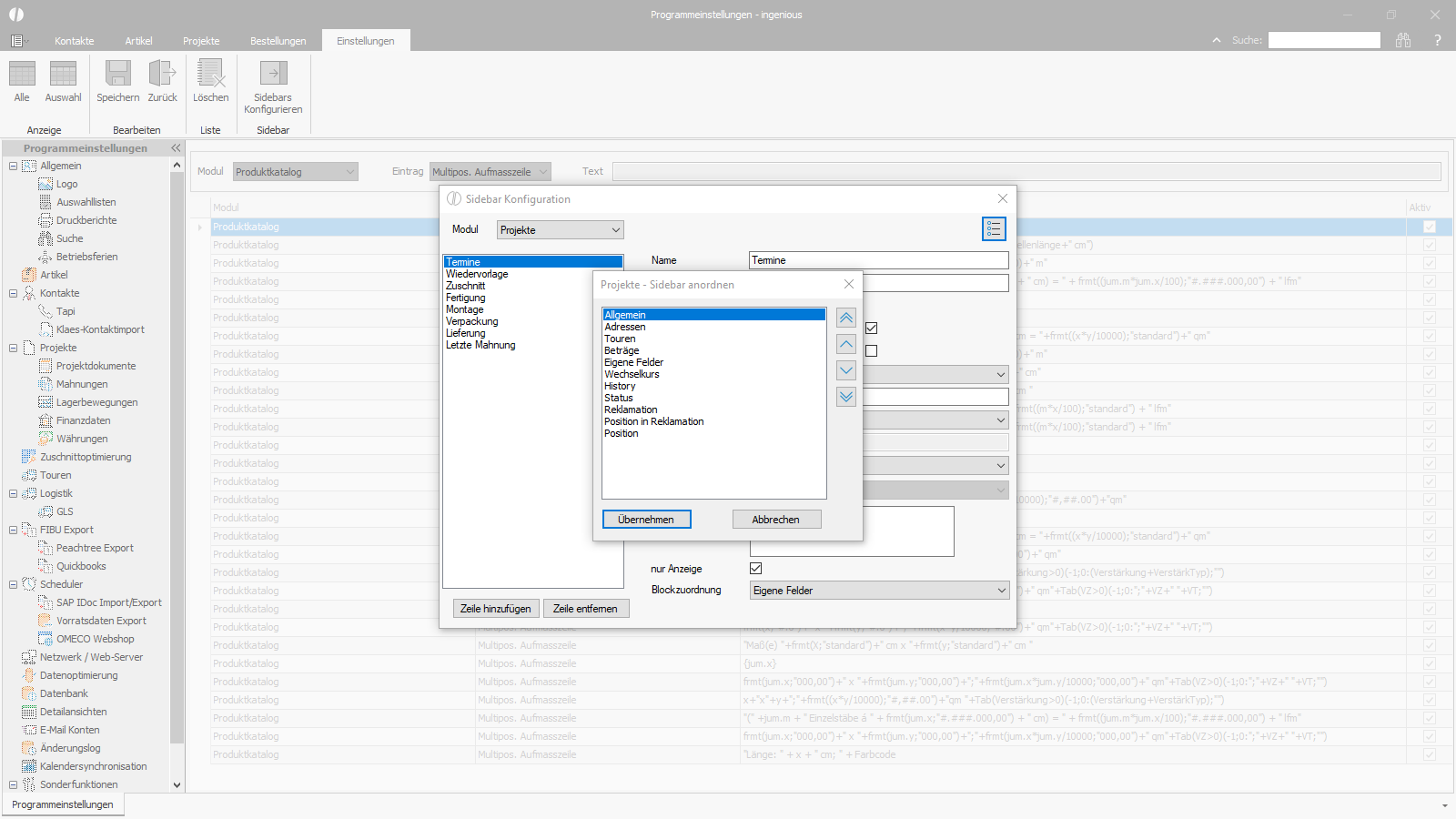Viewport: 1456px width, 819px height.
Task: Click the Übernehmen button
Action: (646, 520)
